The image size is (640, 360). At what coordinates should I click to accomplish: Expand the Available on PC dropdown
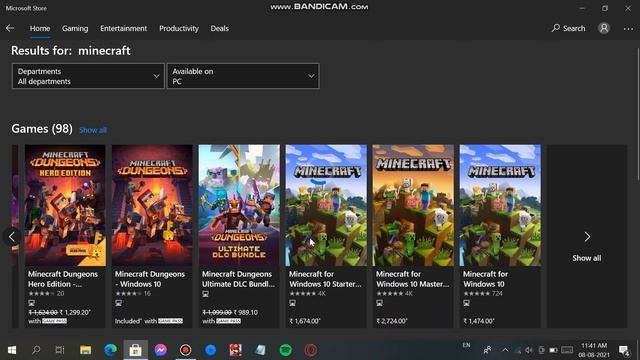(x=243, y=76)
